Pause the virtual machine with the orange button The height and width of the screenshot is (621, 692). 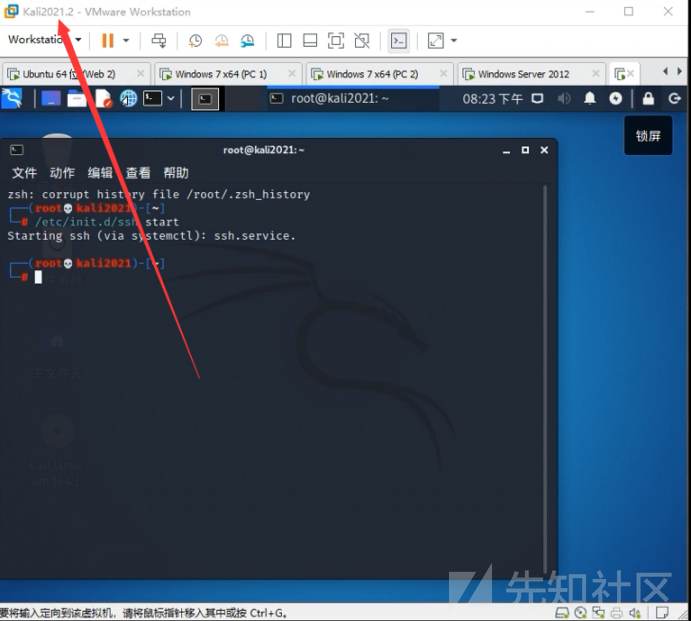click(108, 41)
